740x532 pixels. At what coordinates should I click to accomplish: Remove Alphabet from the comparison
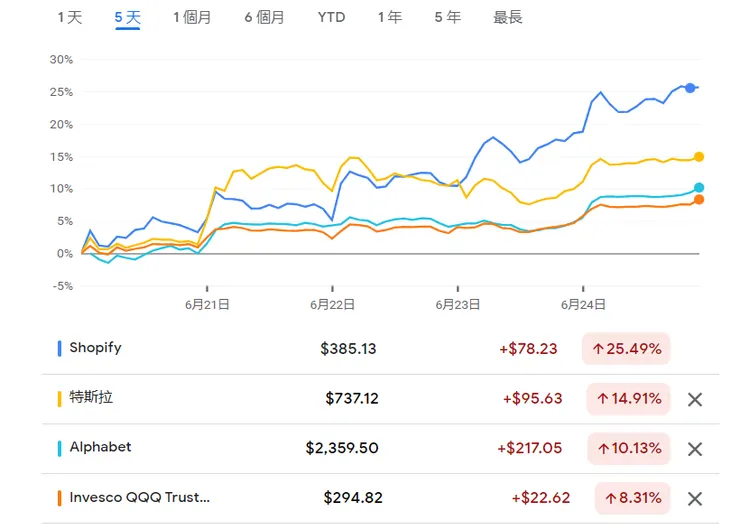tap(695, 449)
